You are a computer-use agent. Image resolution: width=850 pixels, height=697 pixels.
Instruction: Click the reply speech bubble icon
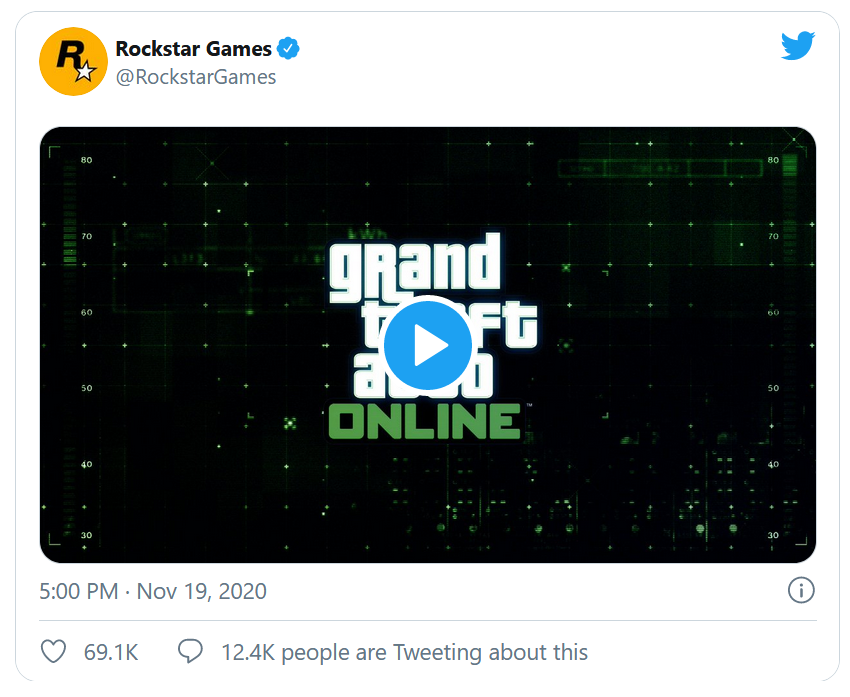190,653
